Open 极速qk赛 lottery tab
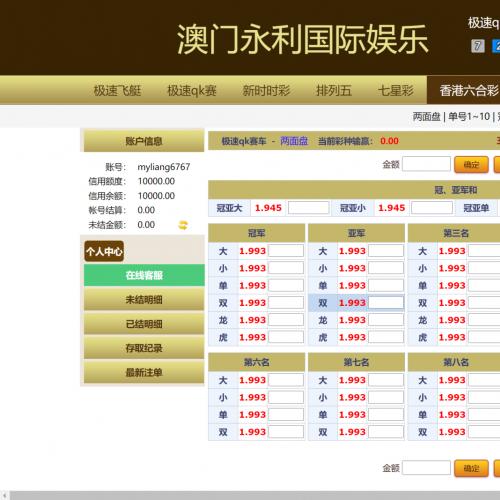The image size is (500, 500). [x=192, y=90]
